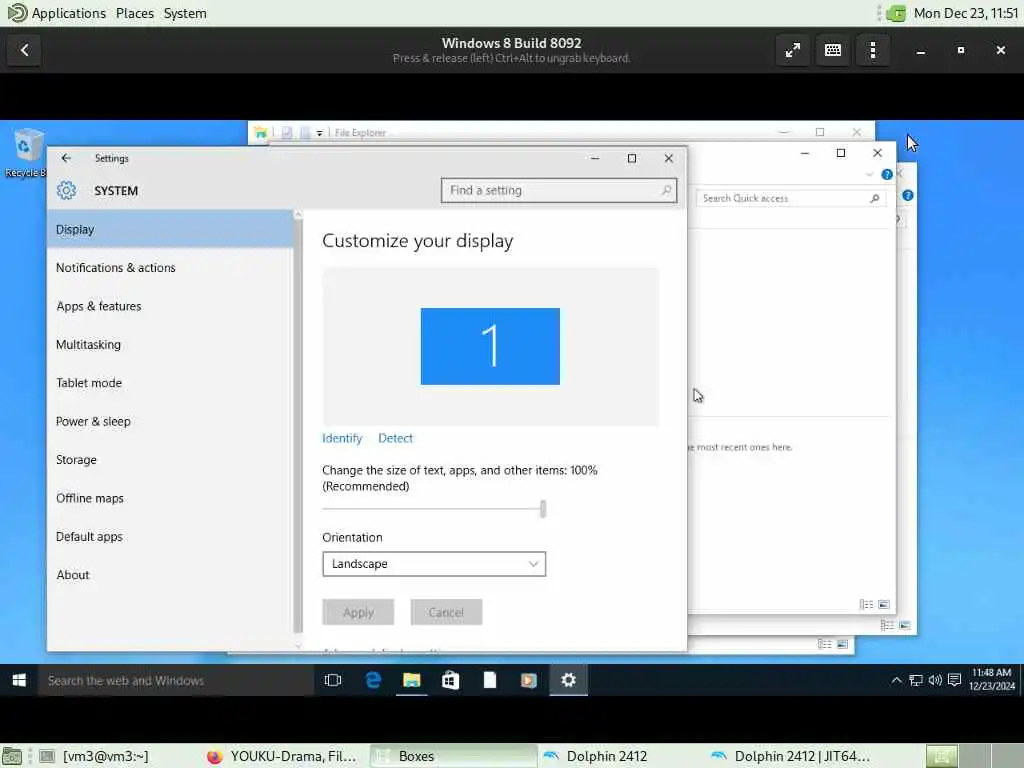Viewport: 1024px width, 768px height.
Task: Click the search icon in Quick access box
Action: pos(874,199)
